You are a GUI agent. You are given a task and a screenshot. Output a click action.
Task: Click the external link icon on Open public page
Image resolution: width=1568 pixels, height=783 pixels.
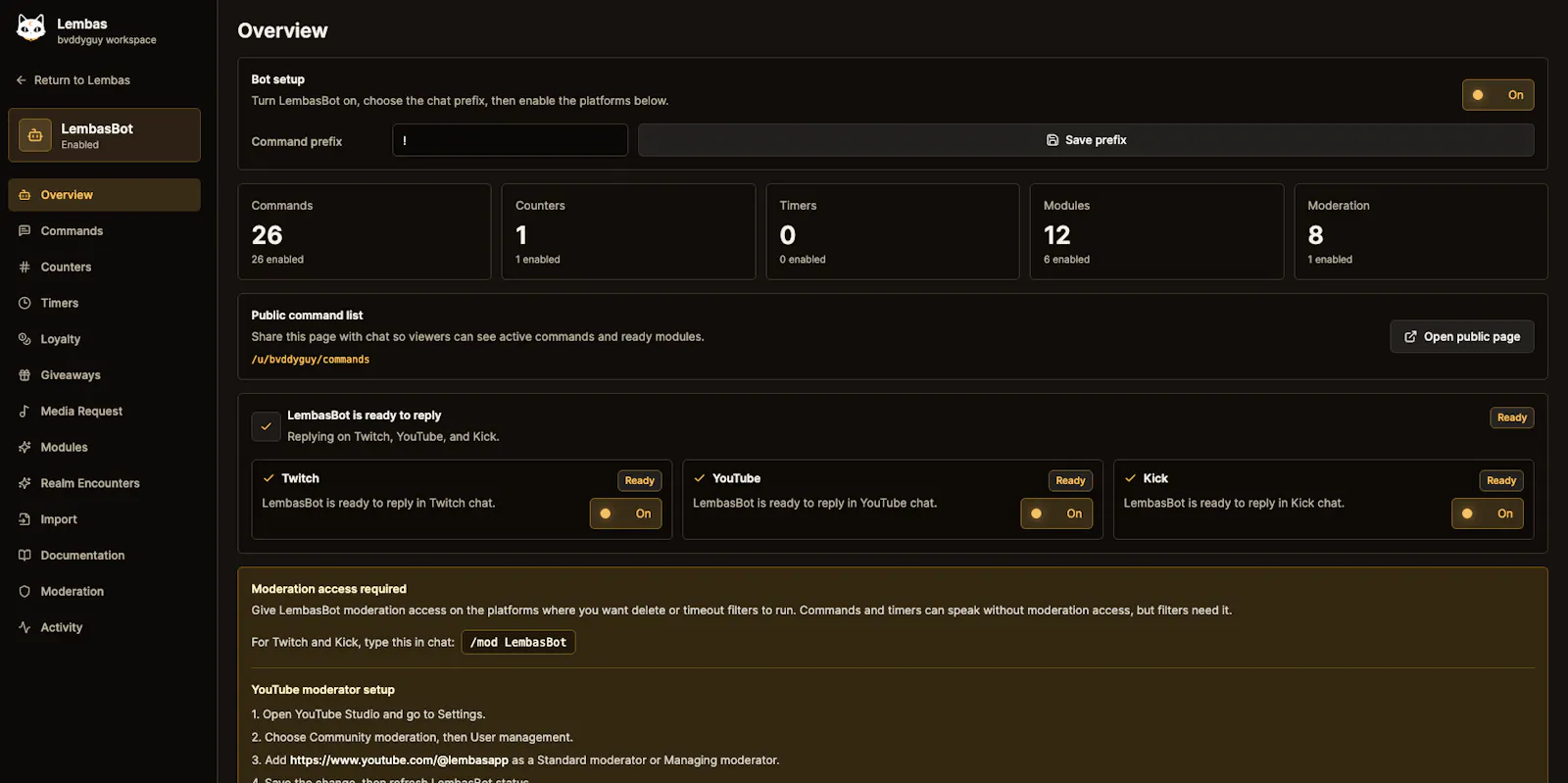[x=1410, y=337]
